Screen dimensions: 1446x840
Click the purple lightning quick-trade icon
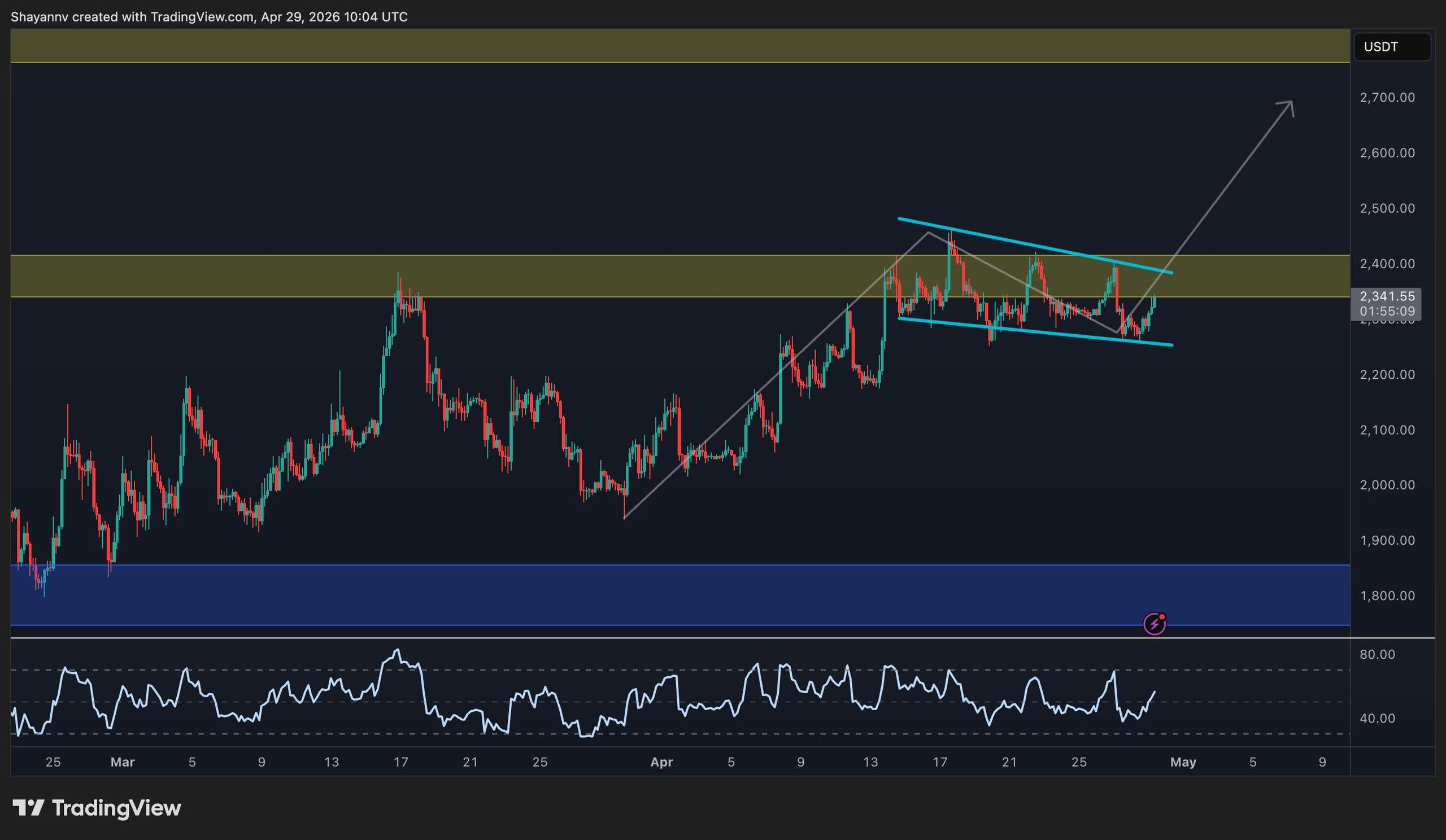[1155, 624]
